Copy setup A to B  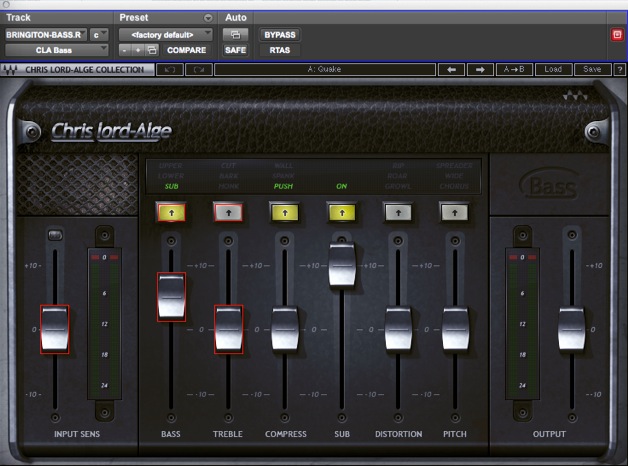click(514, 69)
